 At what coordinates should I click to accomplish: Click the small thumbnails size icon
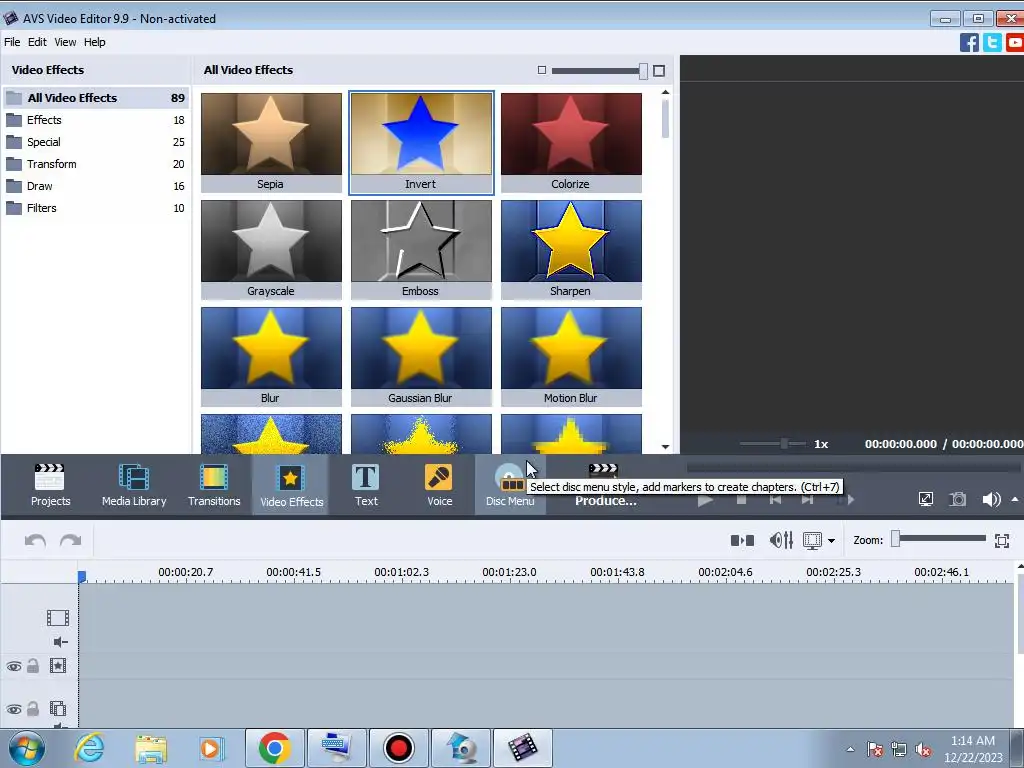pos(541,70)
